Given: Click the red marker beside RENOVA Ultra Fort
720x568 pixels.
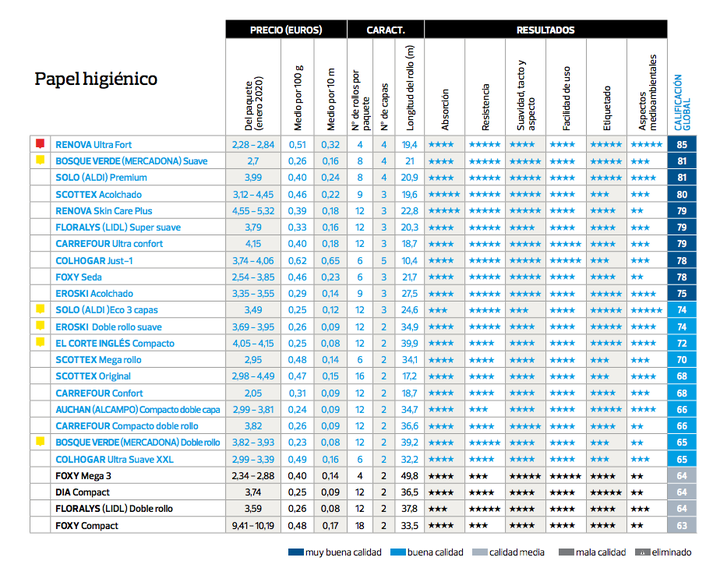Looking at the screenshot, I should pyautogui.click(x=40, y=144).
